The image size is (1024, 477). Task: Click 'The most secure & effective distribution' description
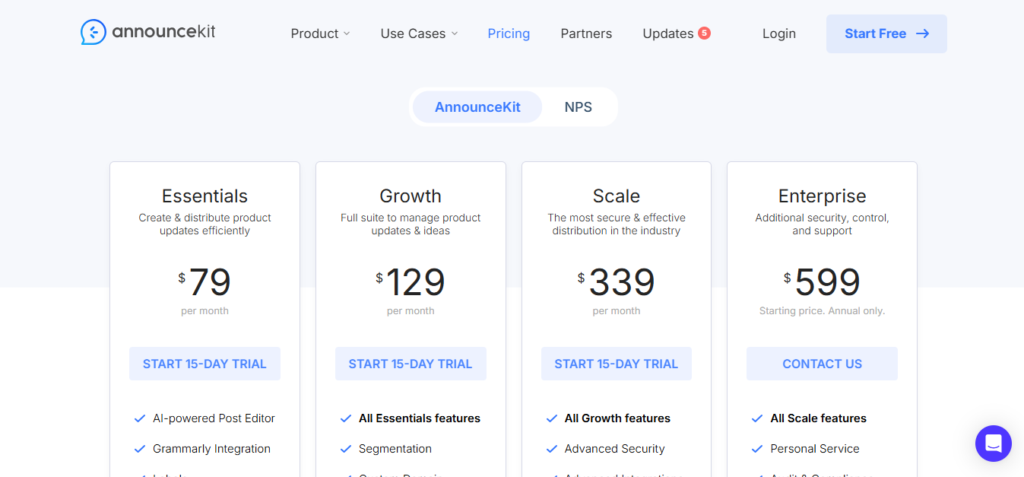coord(616,224)
